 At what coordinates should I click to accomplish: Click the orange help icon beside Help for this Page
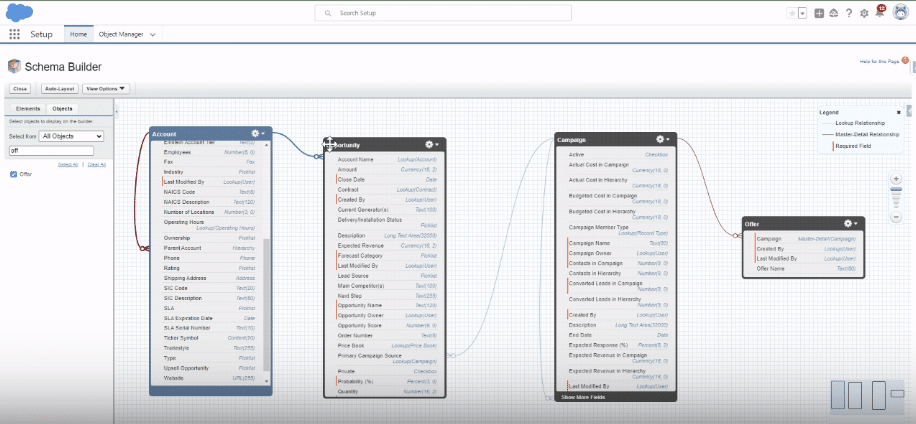point(905,60)
